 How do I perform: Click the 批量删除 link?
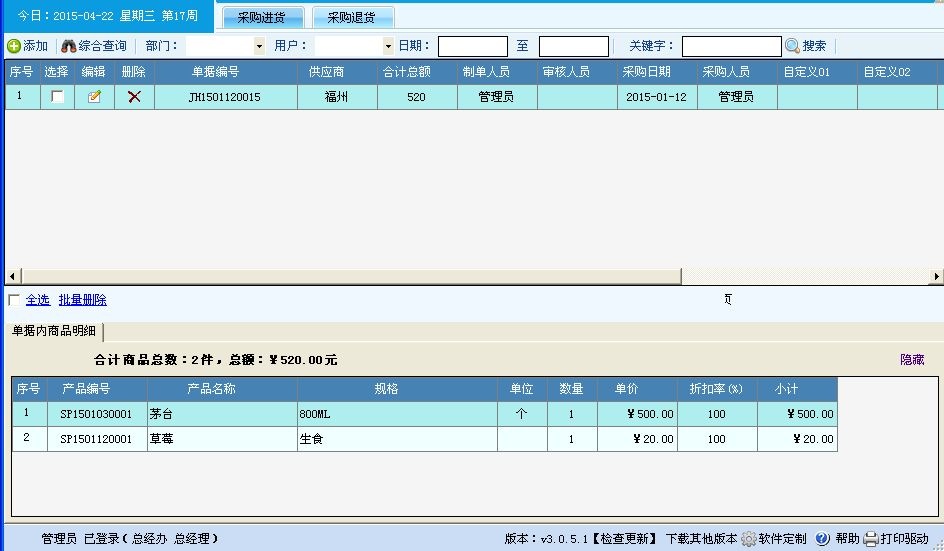point(82,299)
